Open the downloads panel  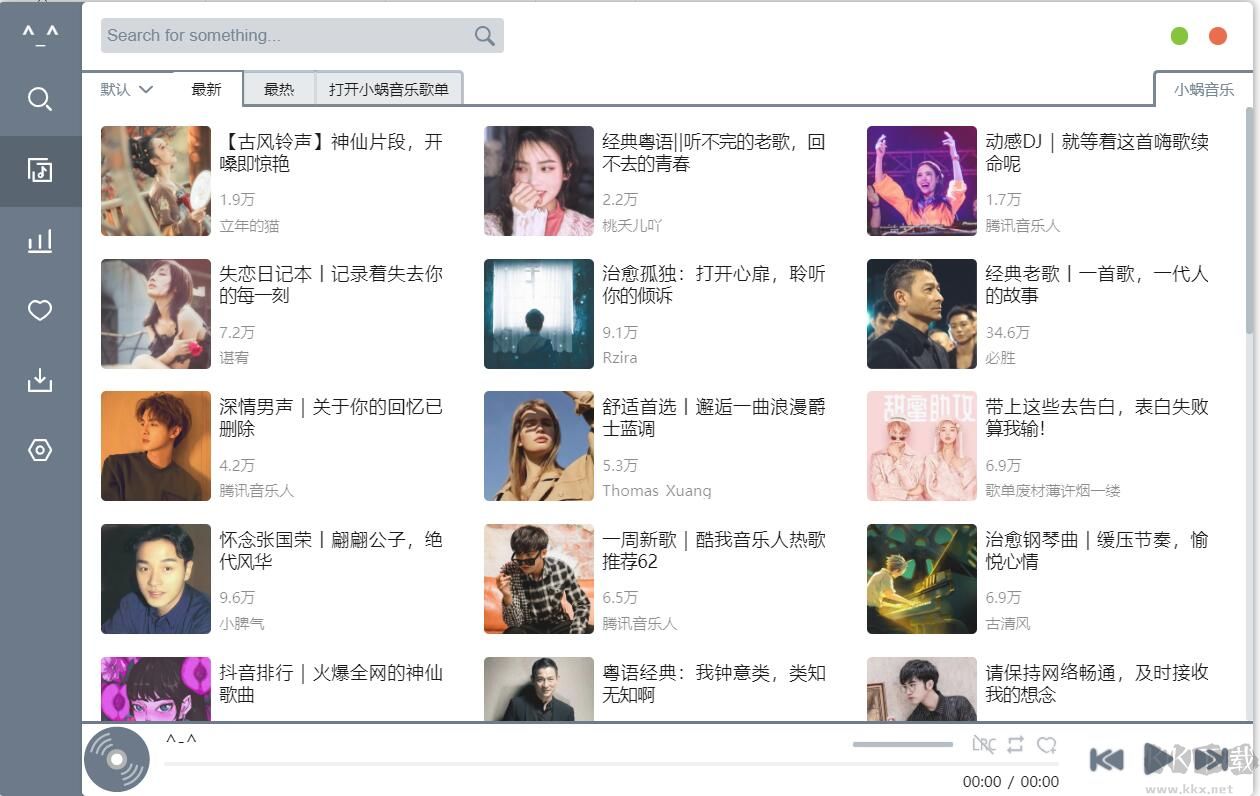click(x=40, y=380)
